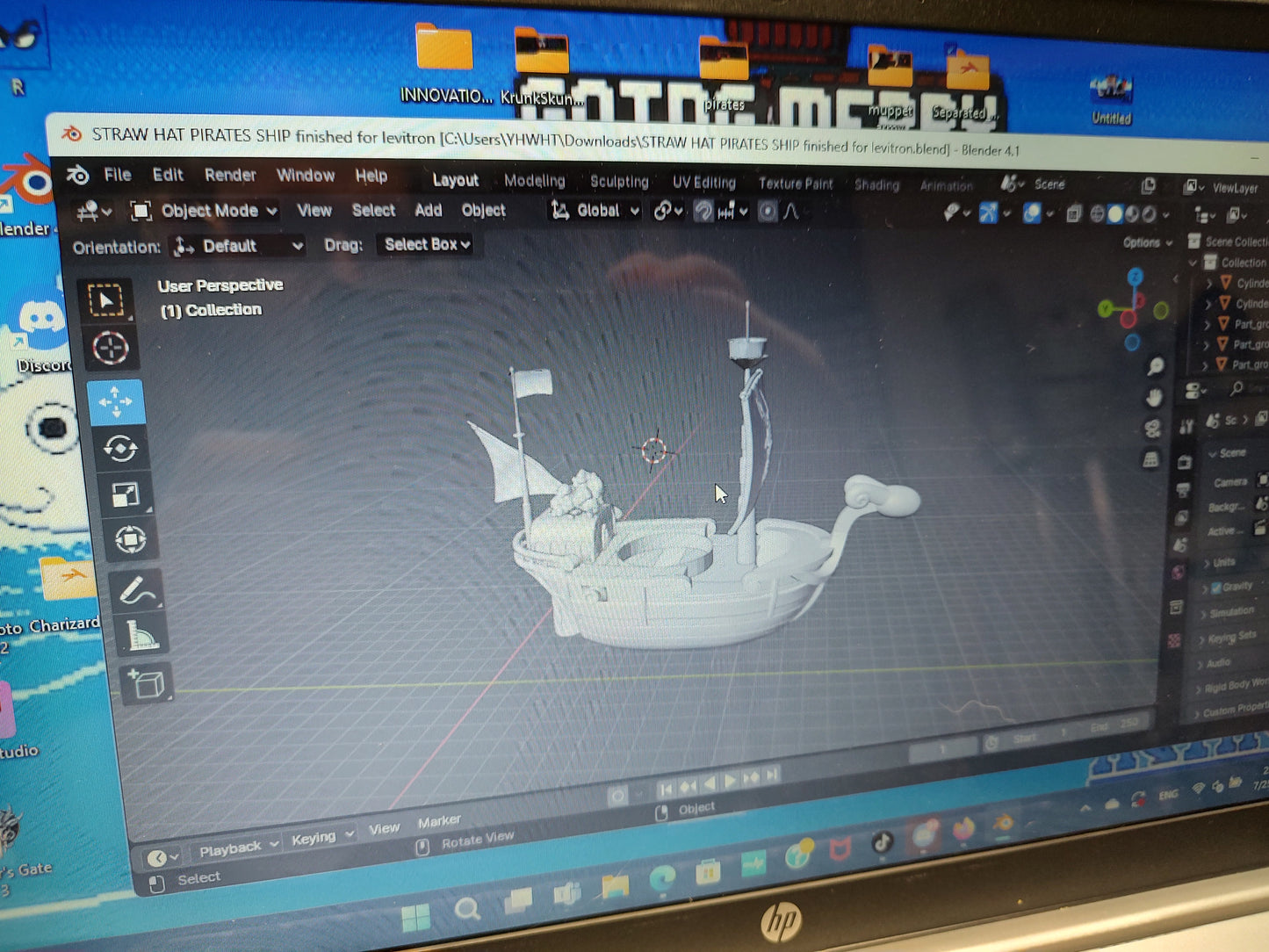The width and height of the screenshot is (1269, 952).
Task: Open the viewport Select menu
Action: click(x=373, y=210)
